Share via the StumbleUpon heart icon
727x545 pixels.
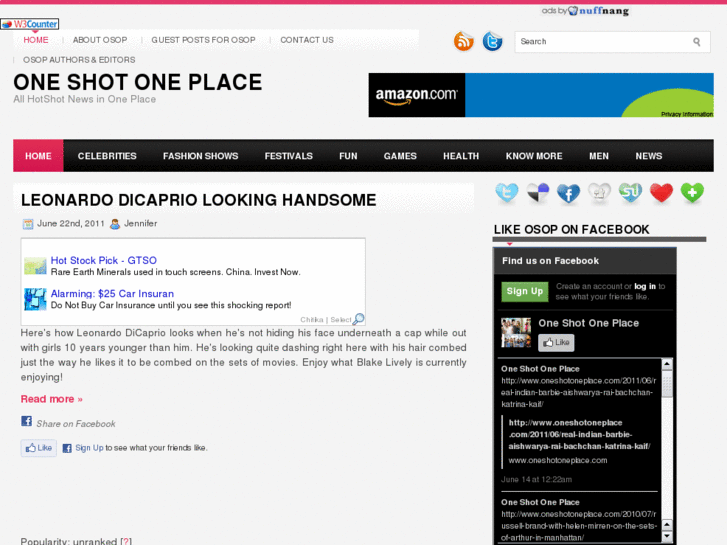click(630, 193)
